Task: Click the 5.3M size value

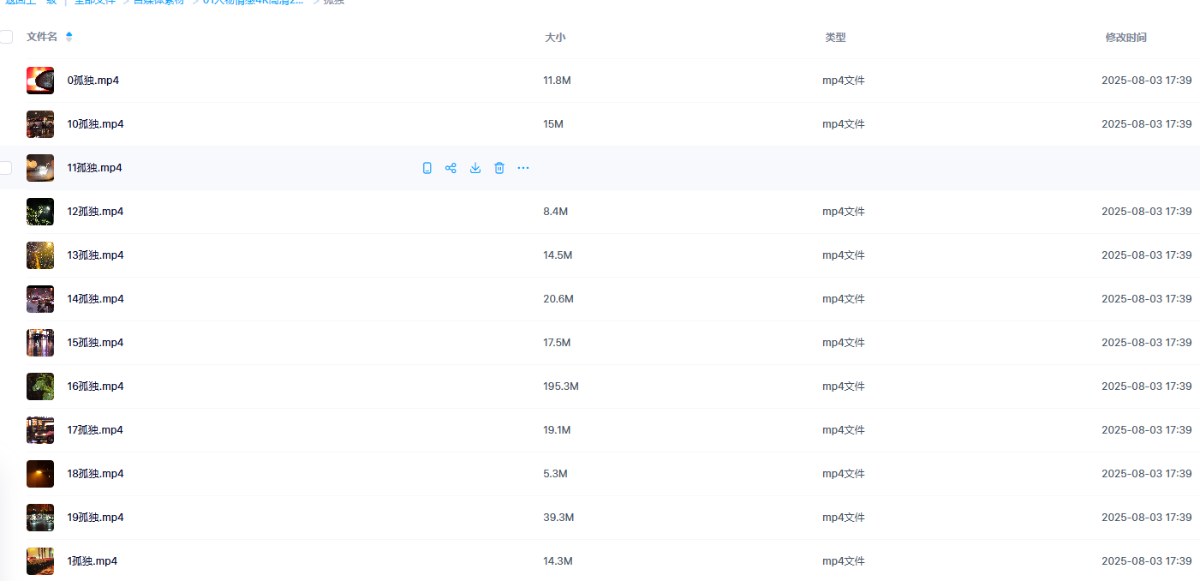Action: [x=556, y=474]
